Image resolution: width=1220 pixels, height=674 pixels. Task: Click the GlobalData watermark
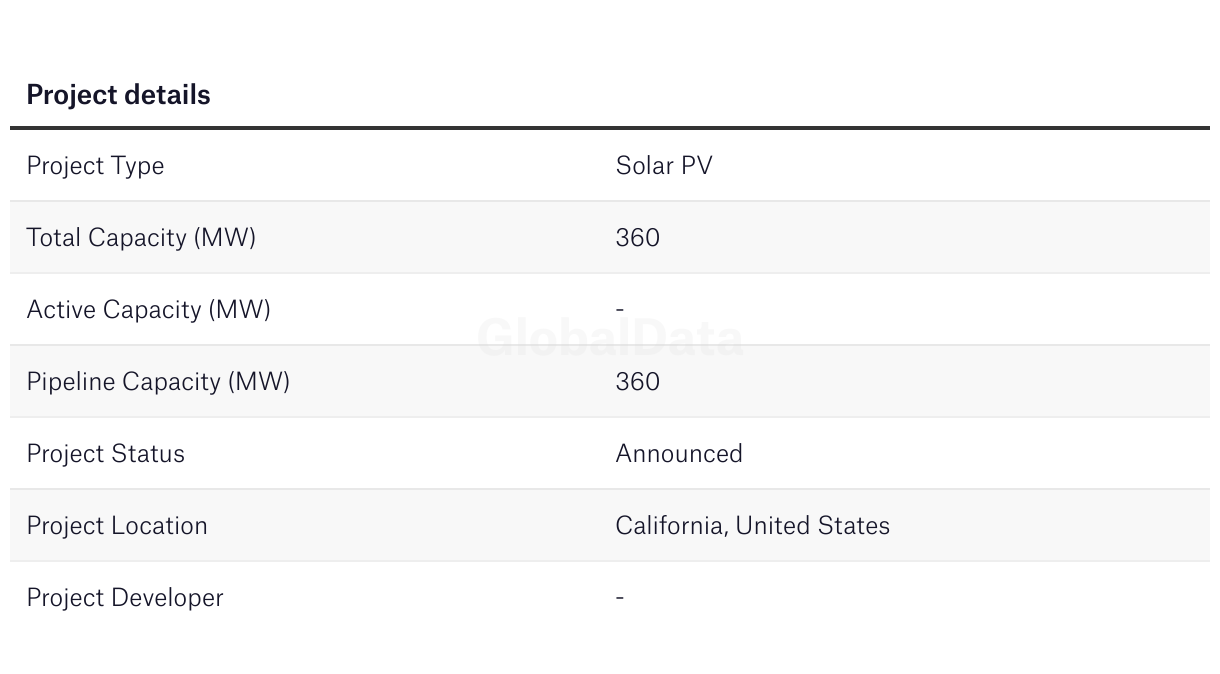click(x=610, y=338)
